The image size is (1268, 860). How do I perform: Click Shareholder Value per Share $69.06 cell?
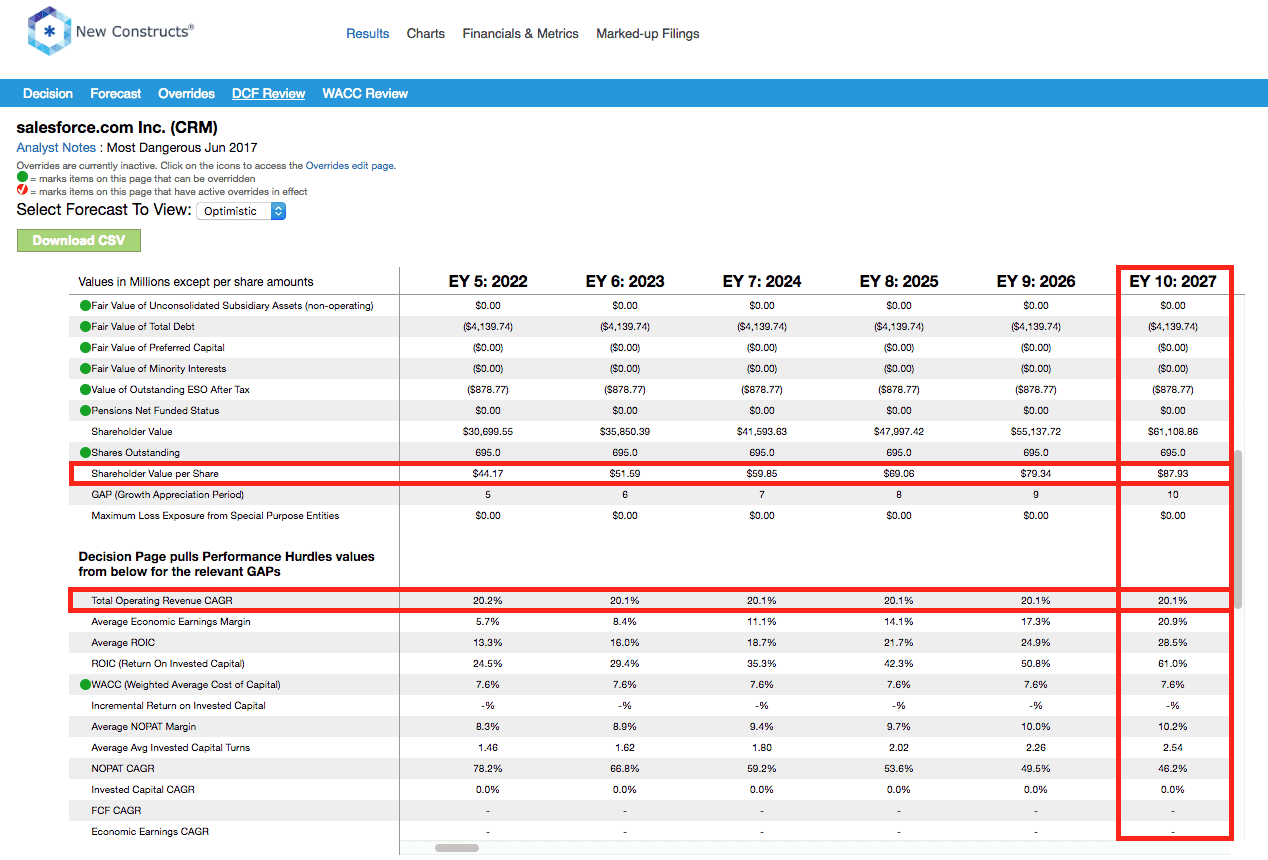tap(899, 473)
